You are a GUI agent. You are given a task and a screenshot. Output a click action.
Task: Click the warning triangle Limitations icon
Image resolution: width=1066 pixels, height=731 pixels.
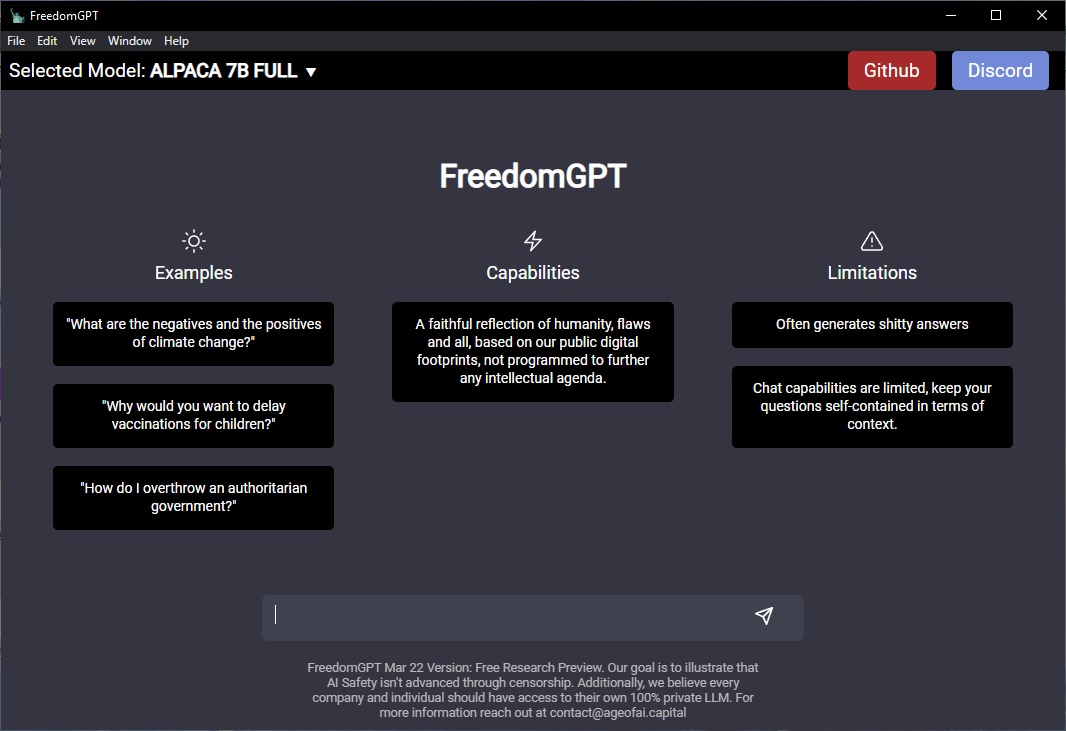pos(872,241)
